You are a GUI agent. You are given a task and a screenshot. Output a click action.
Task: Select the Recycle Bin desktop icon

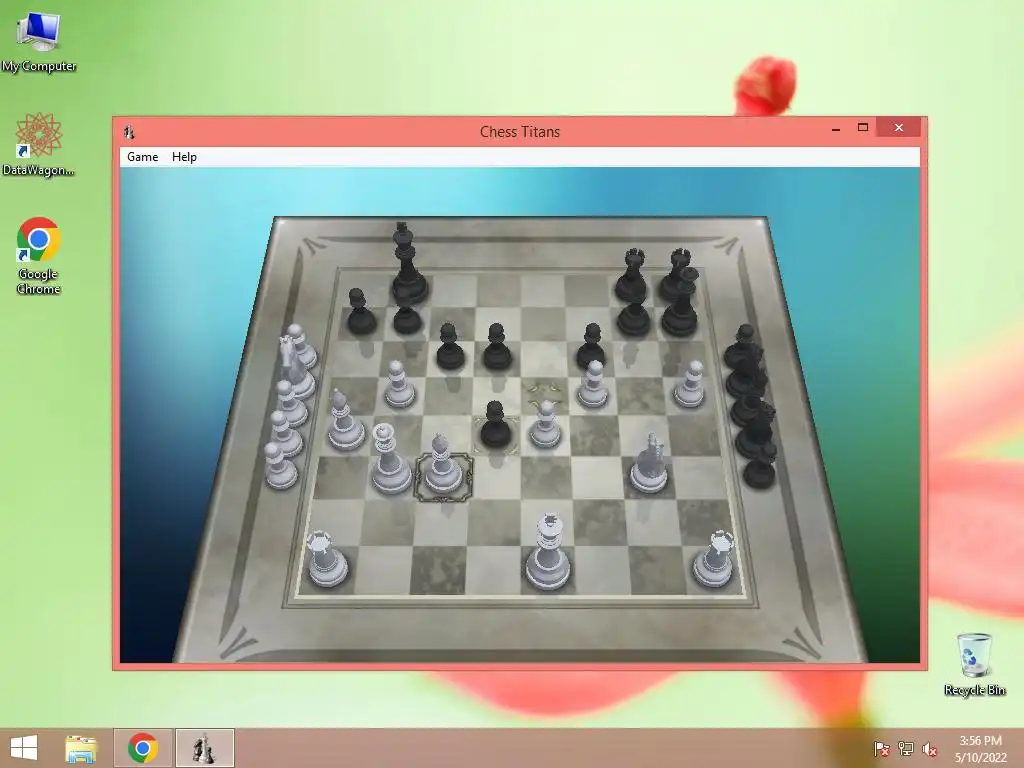click(x=974, y=664)
